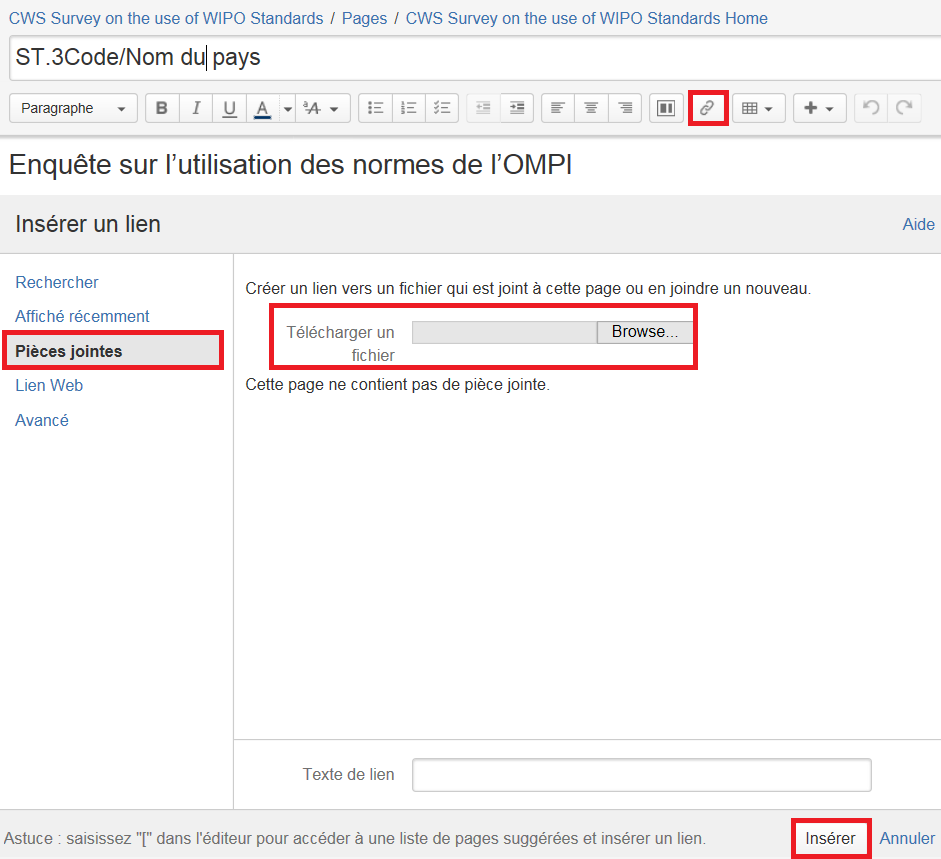
Task: Switch to the Rechercher tab
Action: pos(57,283)
